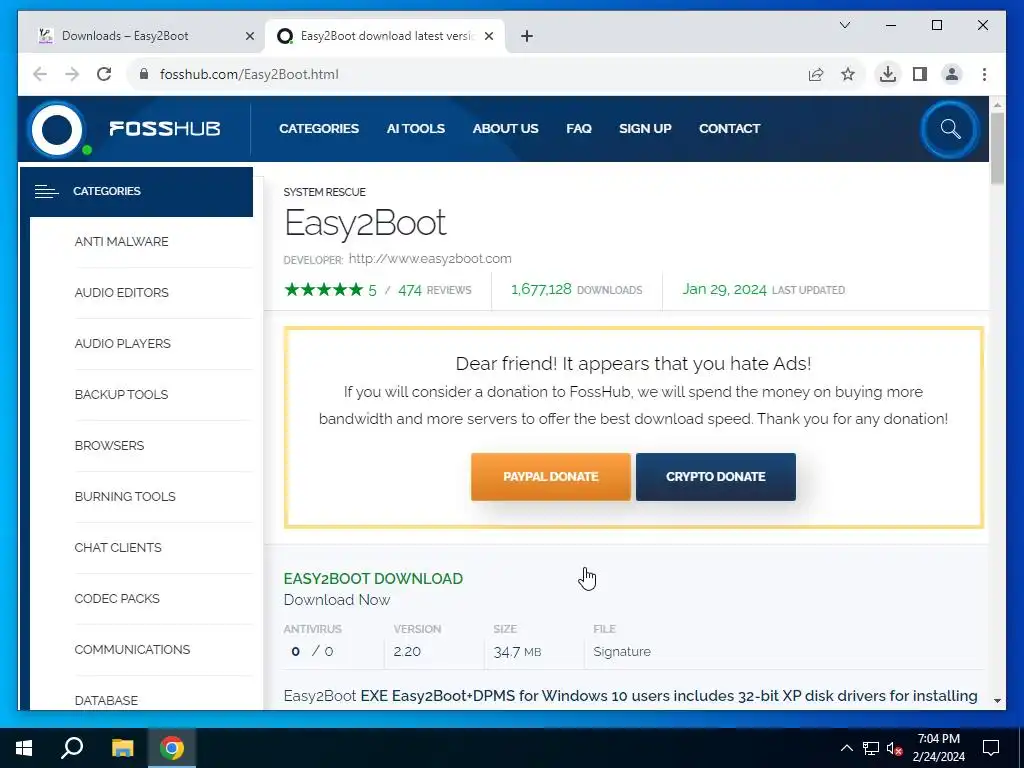Click the network icon in system tray

click(x=871, y=748)
